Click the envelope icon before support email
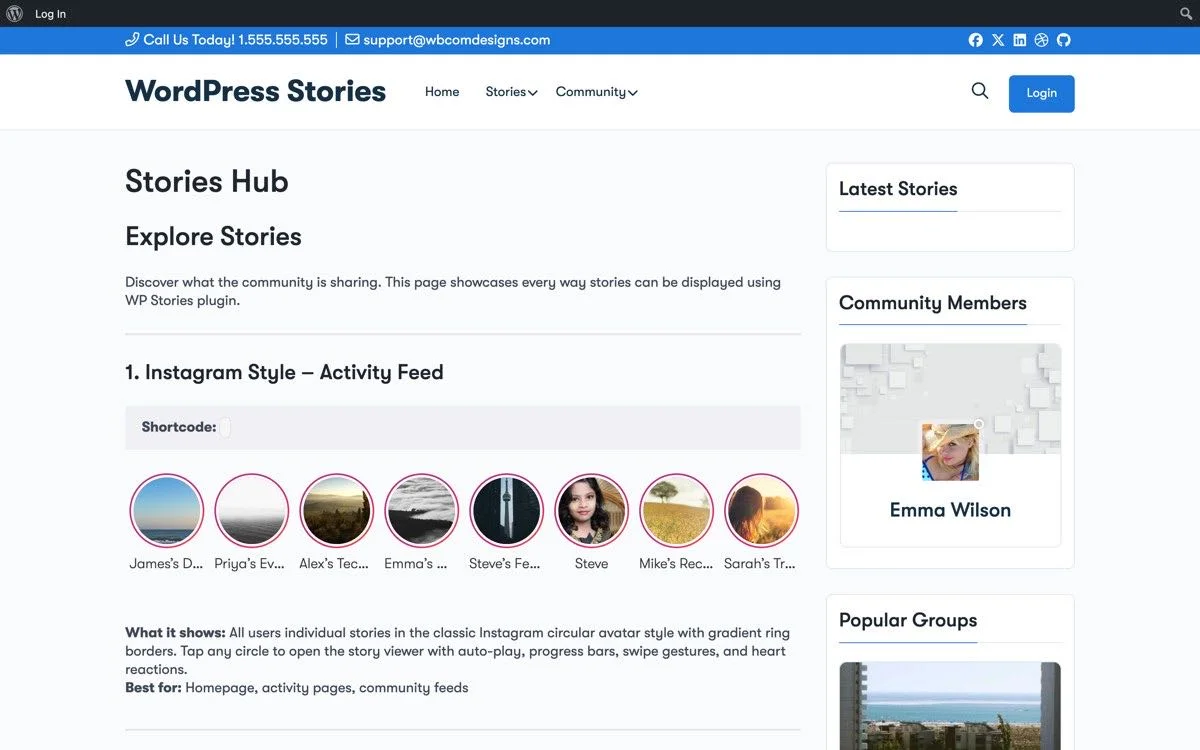Image resolution: width=1200 pixels, height=750 pixels. tap(351, 40)
